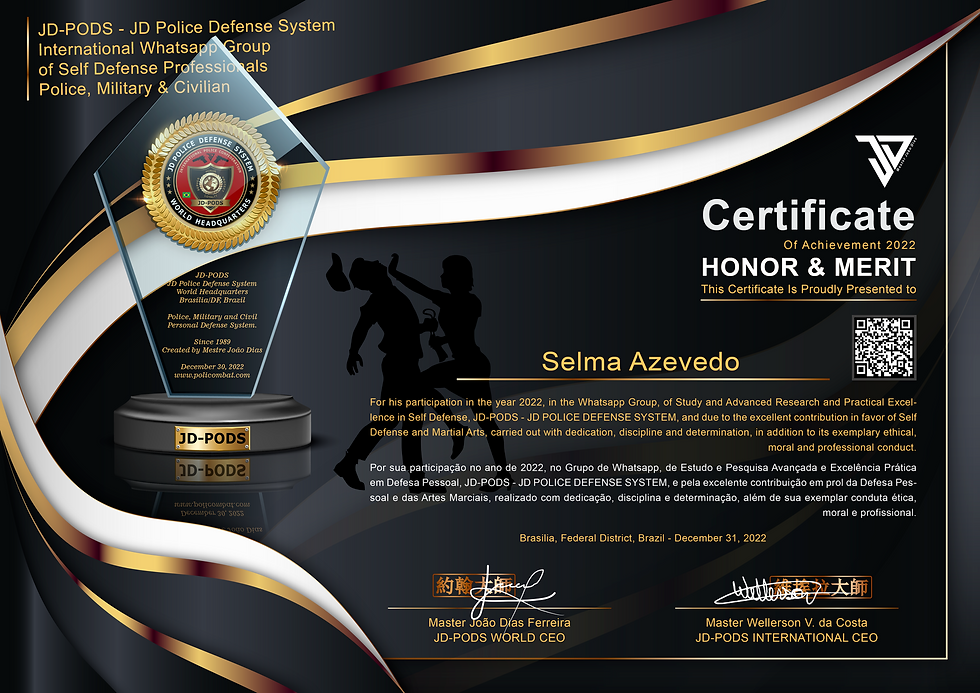Click the Brasilia, Federal District date line
The height and width of the screenshot is (693, 980).
tap(642, 538)
